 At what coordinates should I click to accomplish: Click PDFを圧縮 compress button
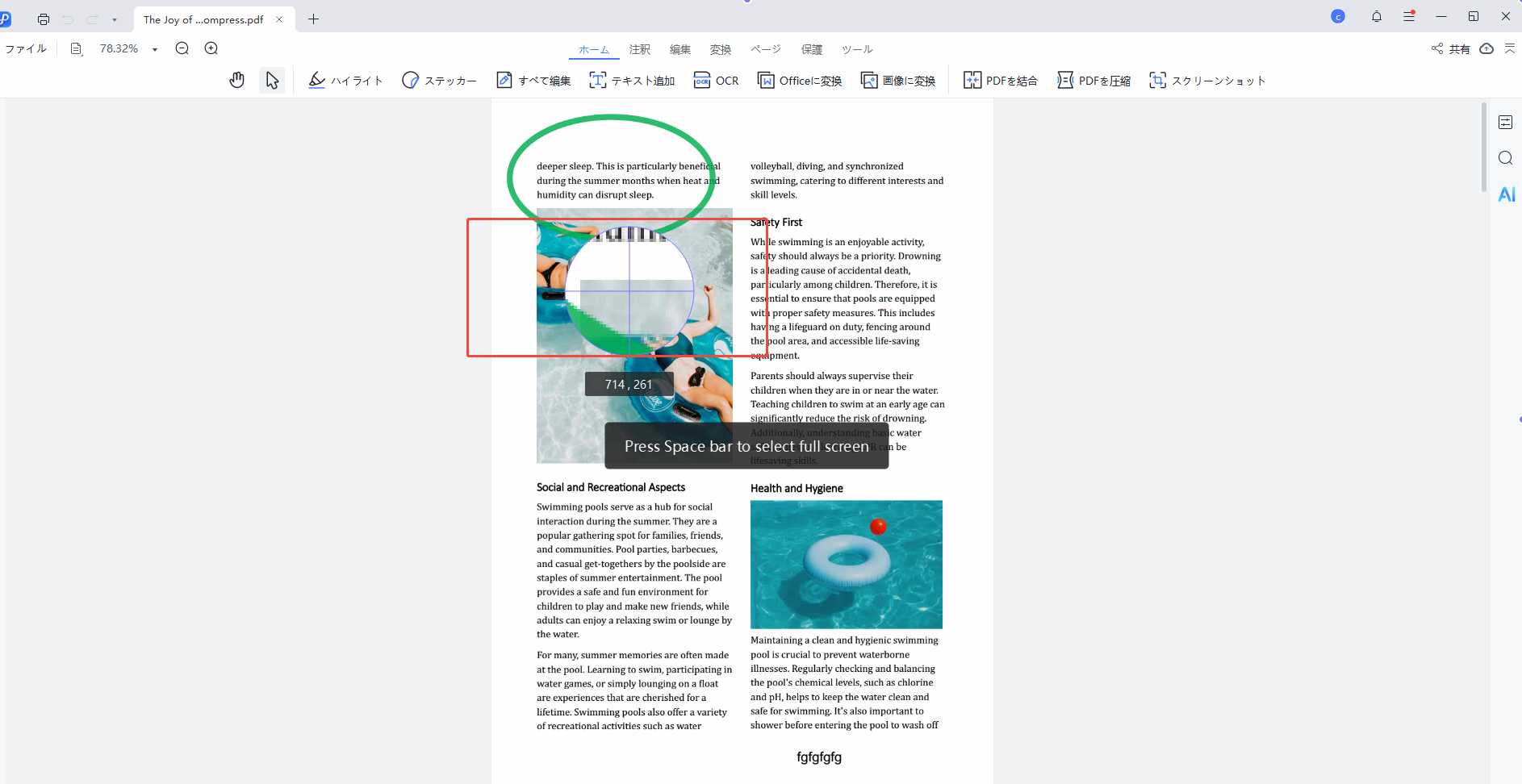point(1093,80)
